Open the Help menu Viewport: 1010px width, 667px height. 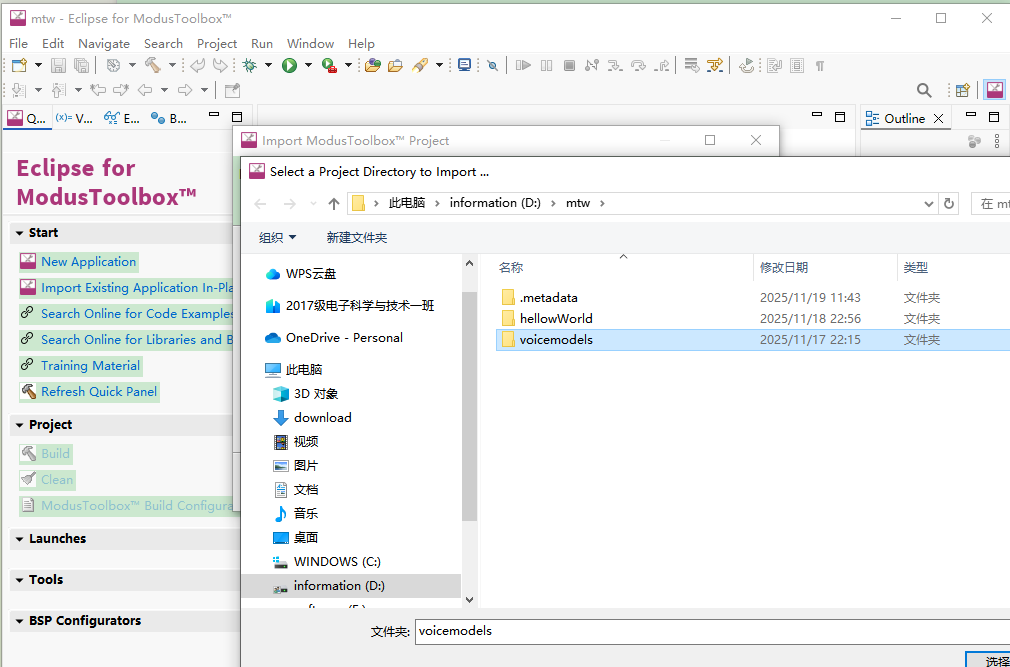point(361,44)
